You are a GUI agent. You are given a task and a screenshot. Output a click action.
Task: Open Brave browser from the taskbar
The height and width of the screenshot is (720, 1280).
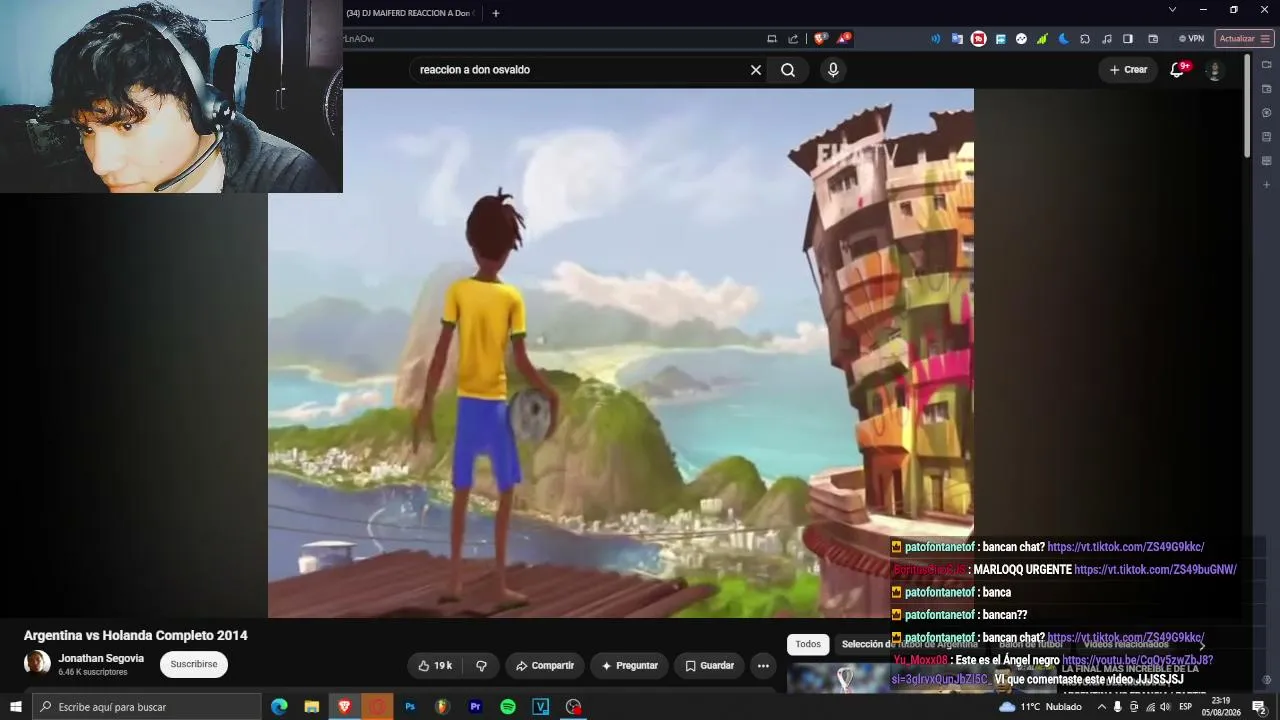coord(345,707)
